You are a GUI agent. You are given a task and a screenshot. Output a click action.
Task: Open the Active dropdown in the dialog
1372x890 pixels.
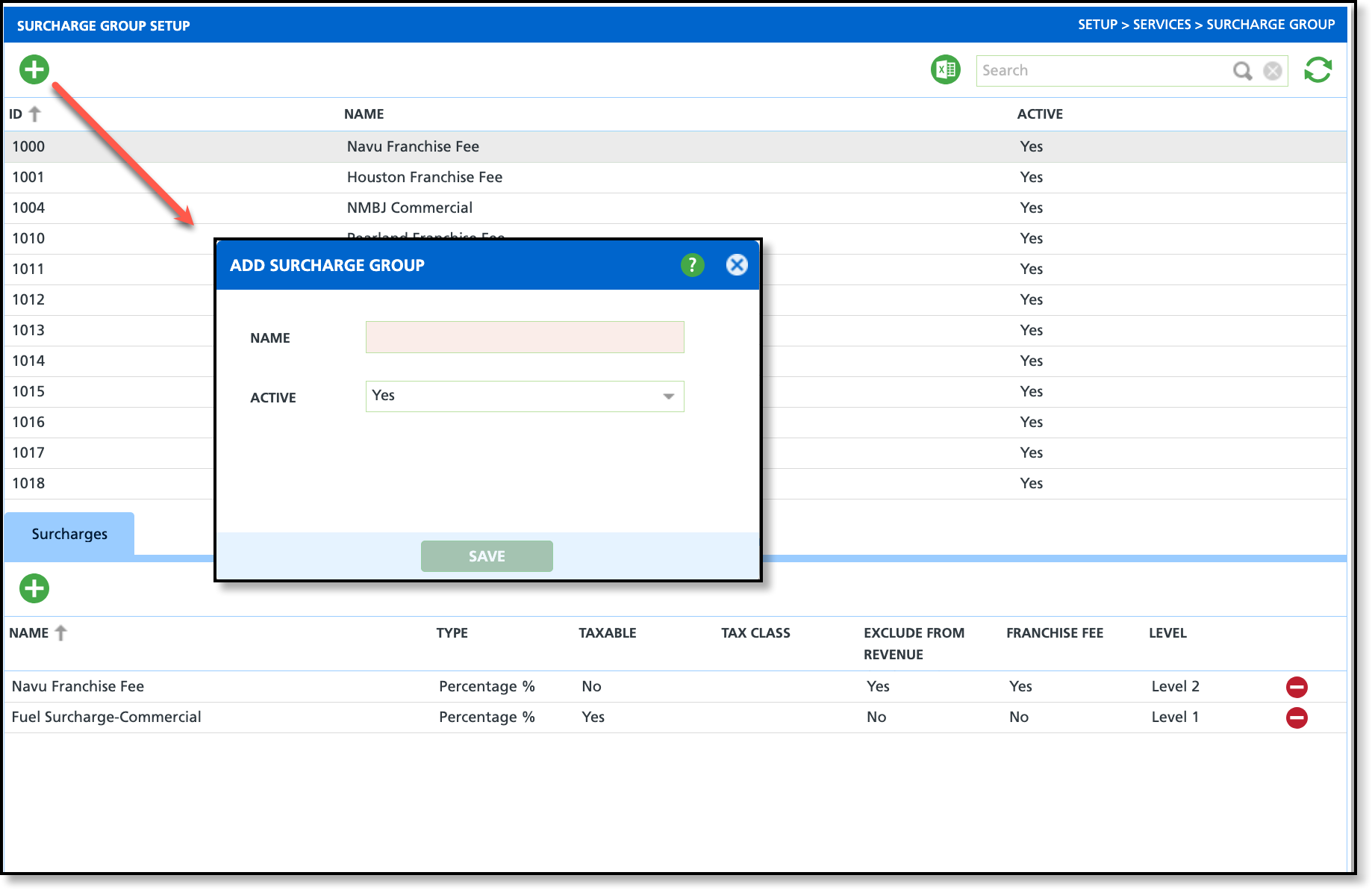tap(525, 396)
